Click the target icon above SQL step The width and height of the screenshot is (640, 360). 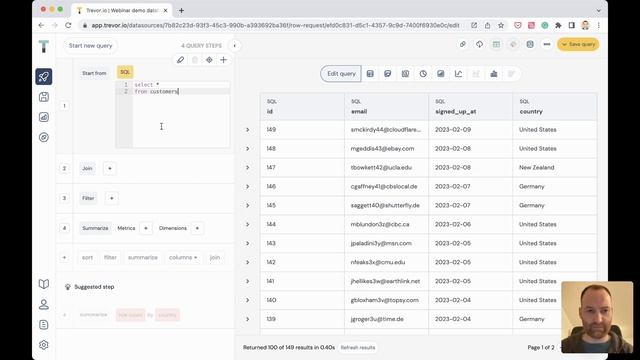coord(209,60)
